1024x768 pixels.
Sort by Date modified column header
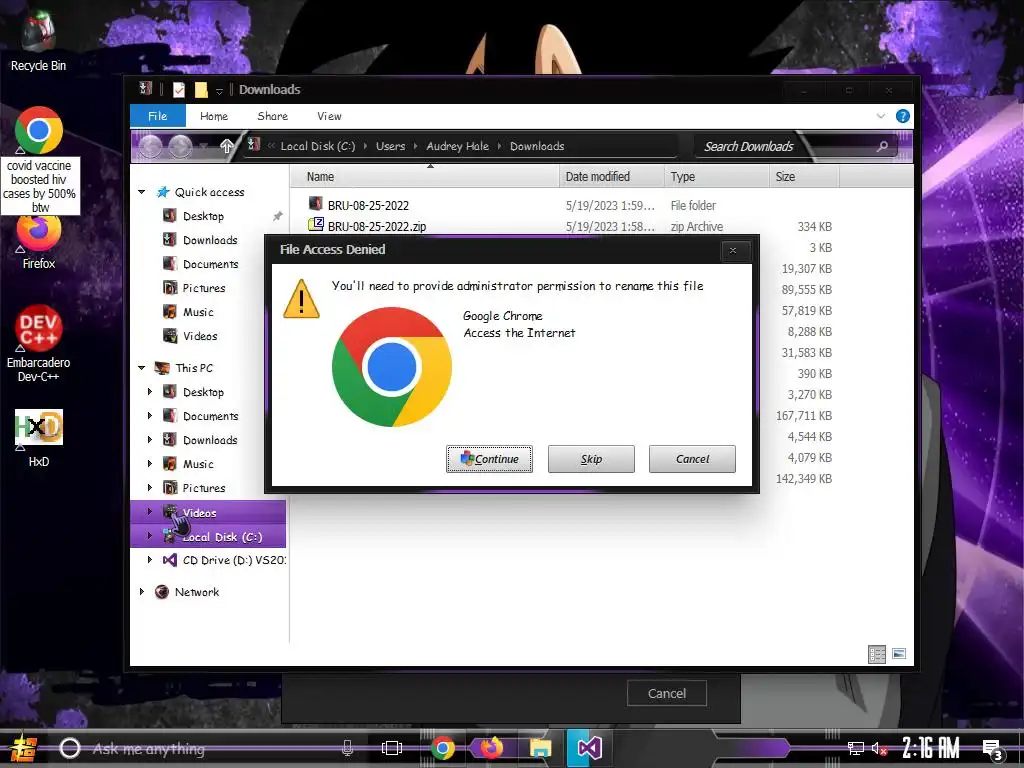click(x=612, y=176)
